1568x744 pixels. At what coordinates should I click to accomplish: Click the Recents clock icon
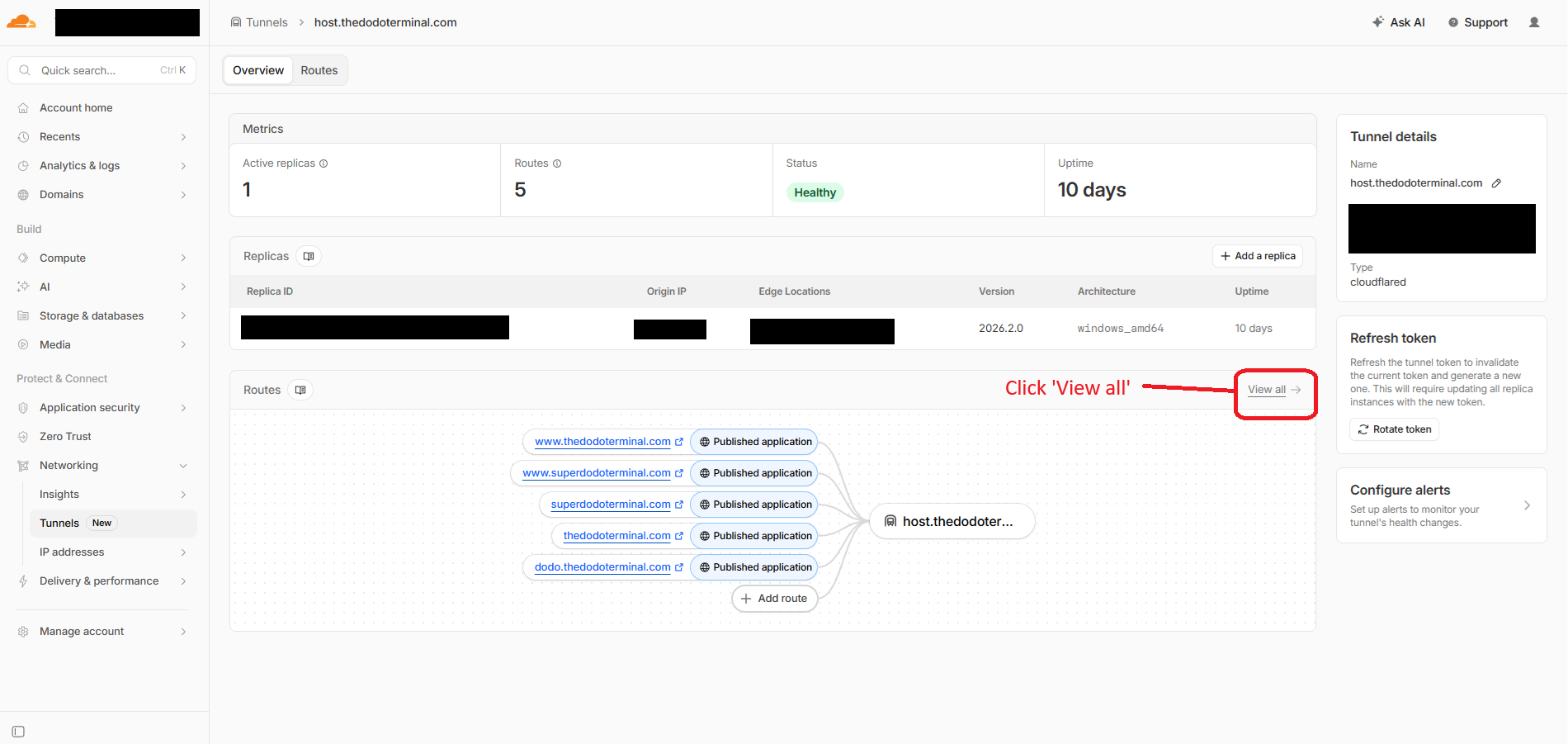click(23, 137)
